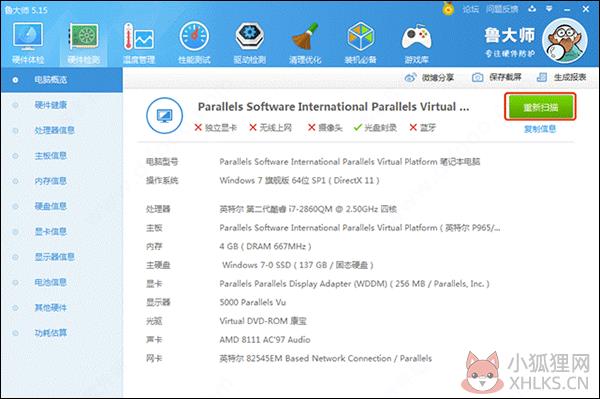Click the Windows 7-0 SSD disk text
600x399 pixels.
(298, 265)
